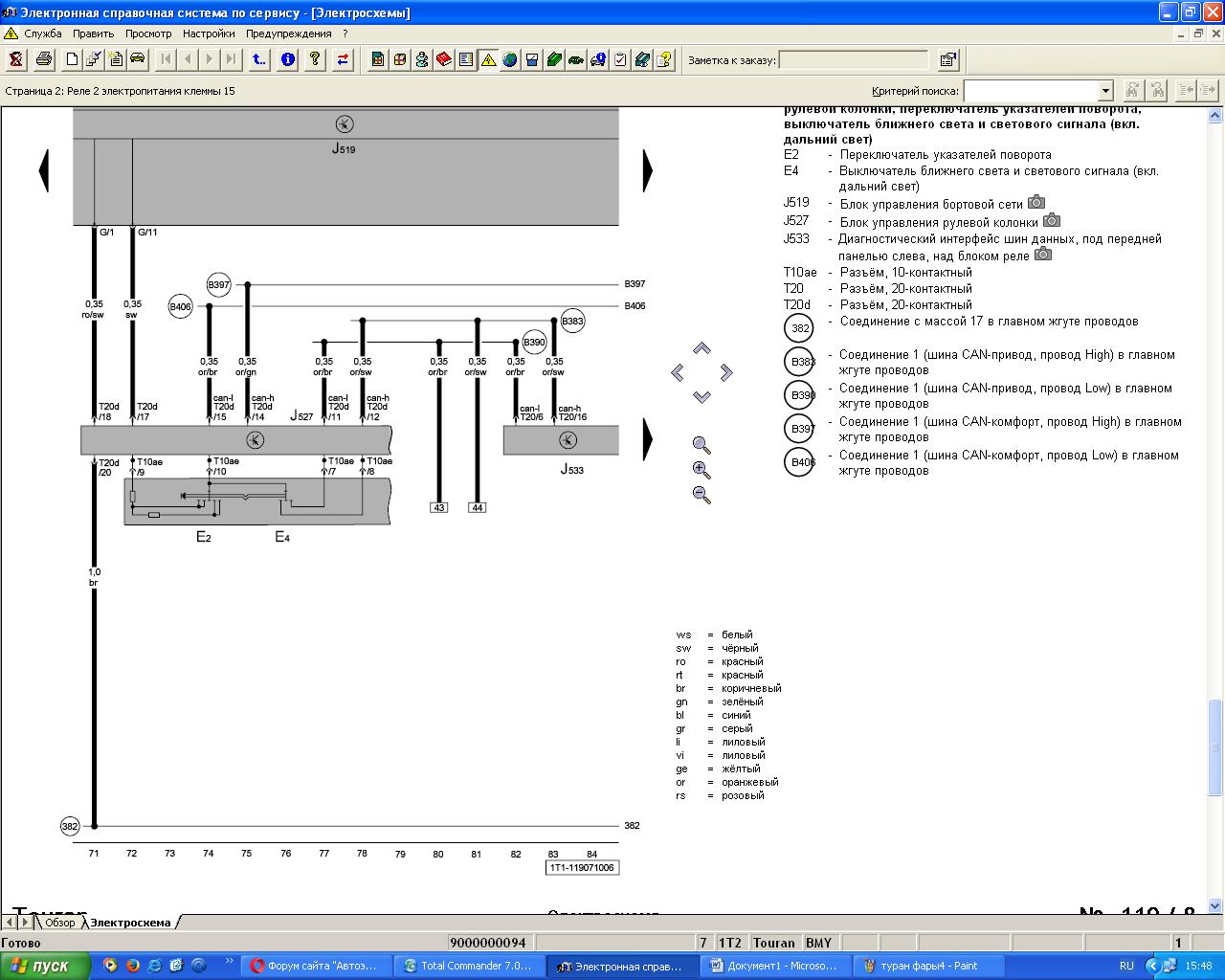Screen dimensions: 1225x980
Task: Open the пуск Start button
Action: [x=45, y=966]
